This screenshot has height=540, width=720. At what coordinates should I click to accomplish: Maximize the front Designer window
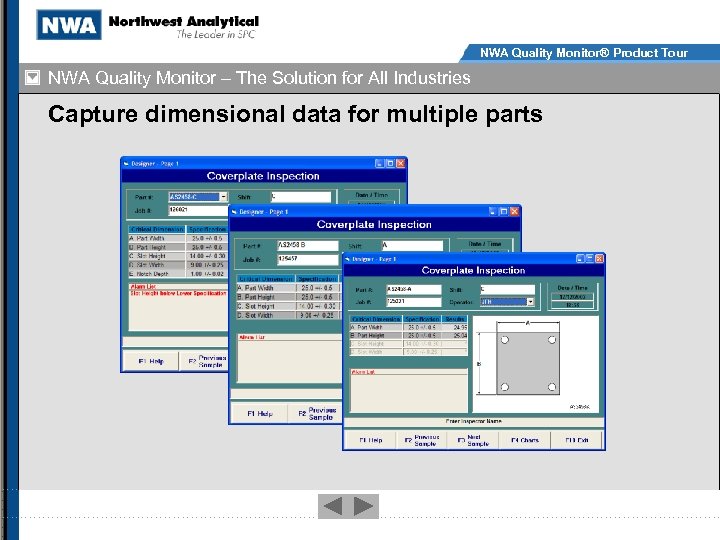click(590, 259)
